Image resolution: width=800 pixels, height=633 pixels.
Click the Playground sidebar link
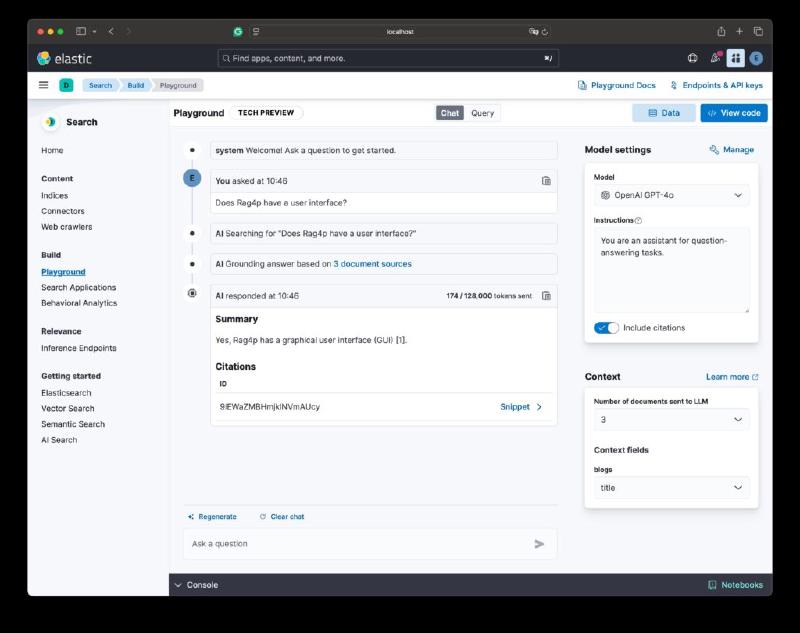(x=63, y=272)
